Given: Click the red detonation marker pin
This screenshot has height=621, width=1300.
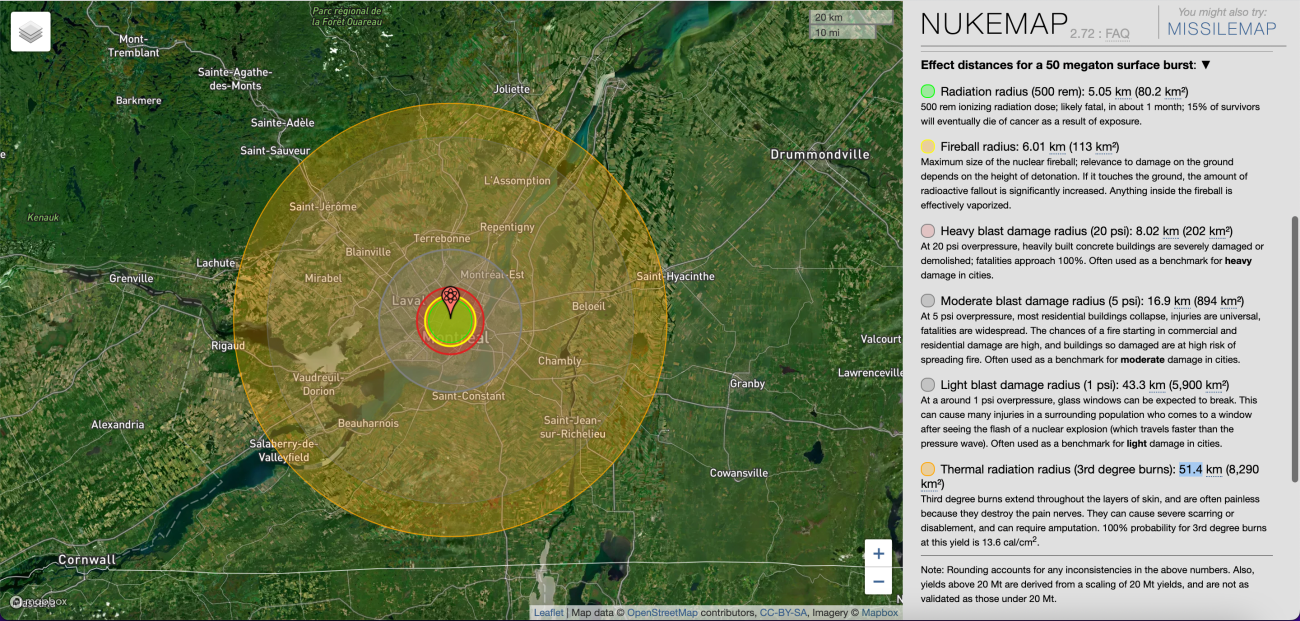Looking at the screenshot, I should 450,299.
